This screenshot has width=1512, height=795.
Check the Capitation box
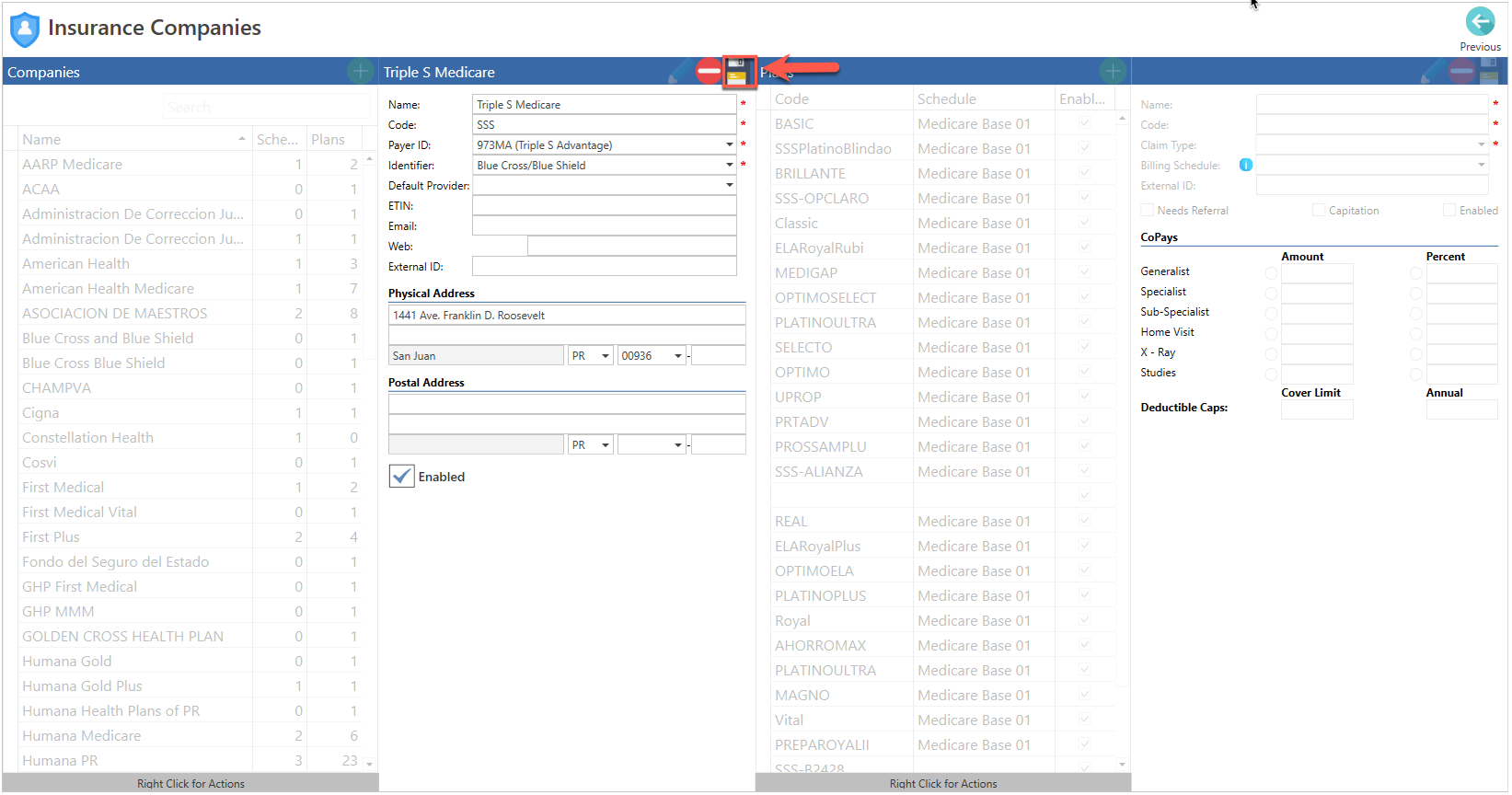(1319, 211)
